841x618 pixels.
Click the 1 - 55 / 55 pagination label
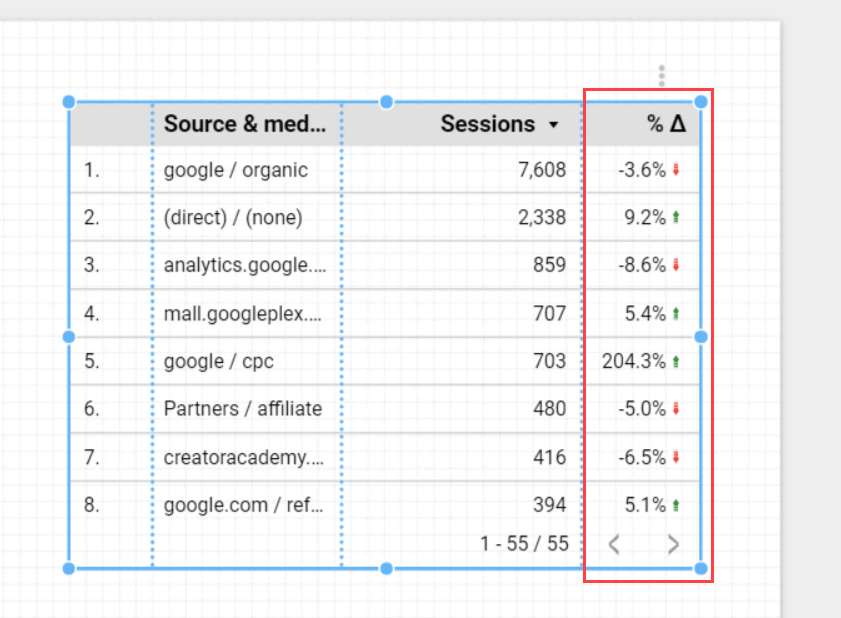pyautogui.click(x=524, y=544)
